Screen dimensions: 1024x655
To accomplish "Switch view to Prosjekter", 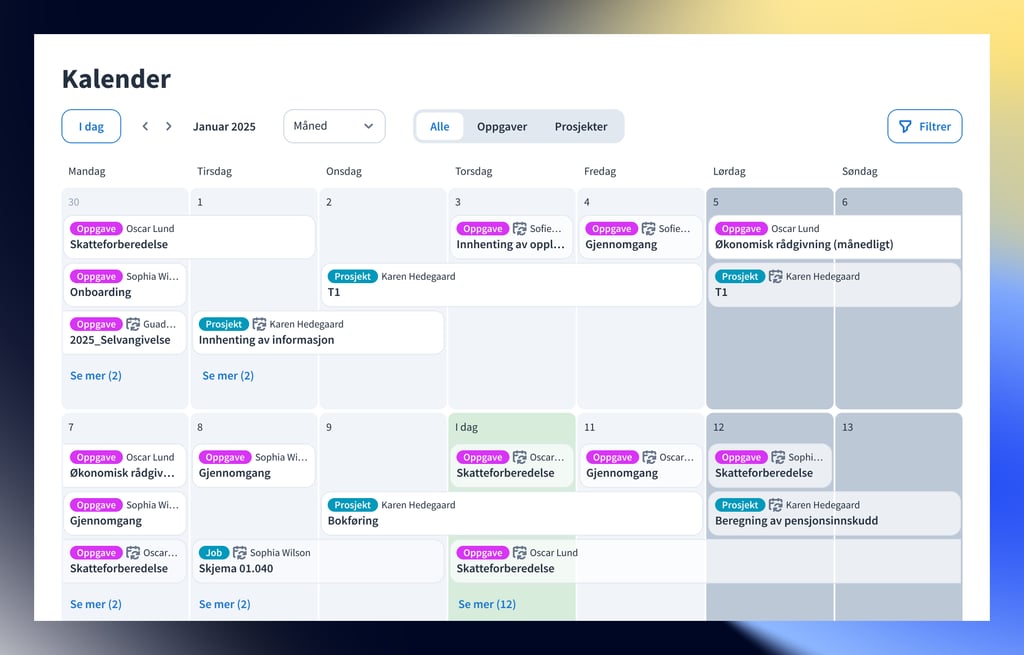I will pyautogui.click(x=581, y=126).
